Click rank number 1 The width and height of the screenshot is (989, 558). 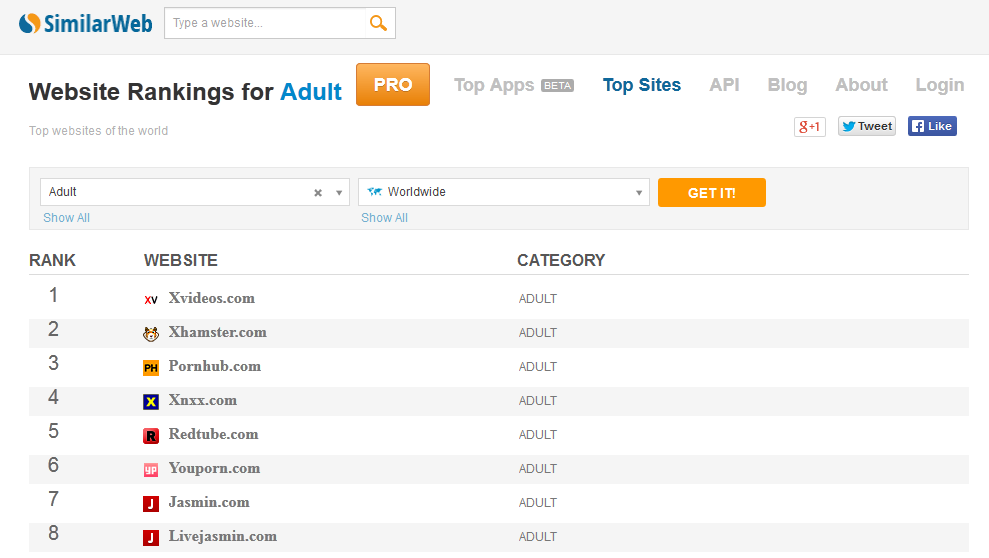54,295
